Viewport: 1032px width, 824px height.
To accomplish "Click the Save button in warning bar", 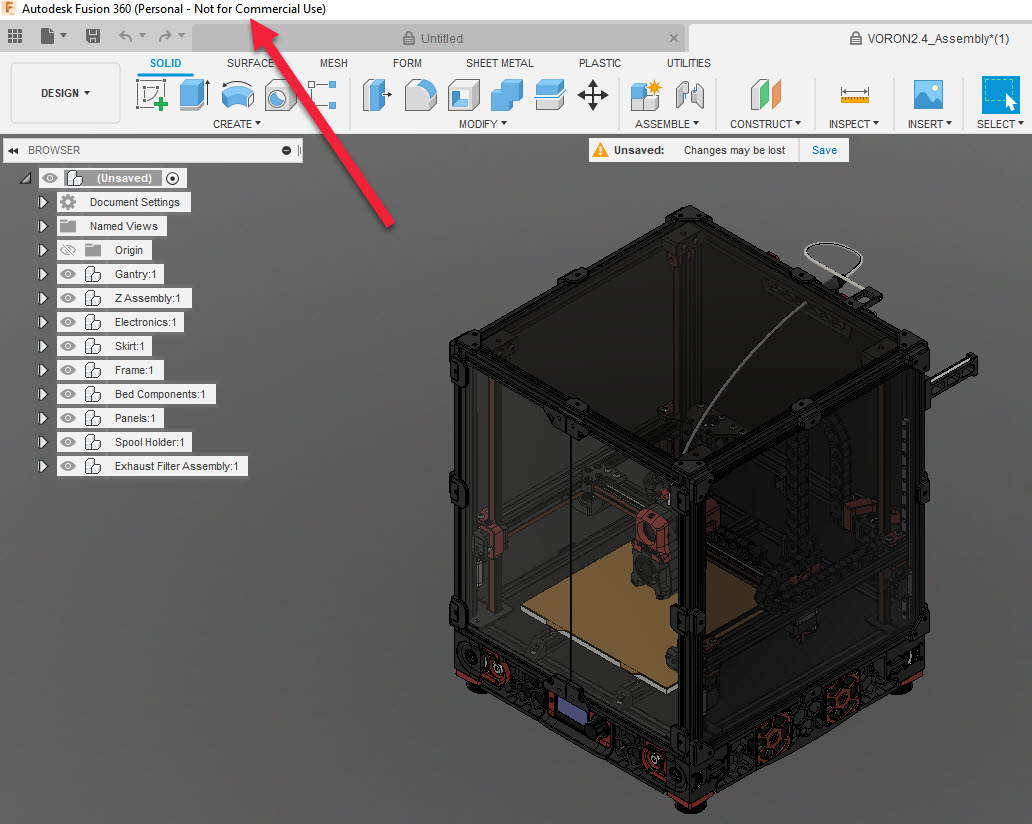I will click(x=823, y=150).
